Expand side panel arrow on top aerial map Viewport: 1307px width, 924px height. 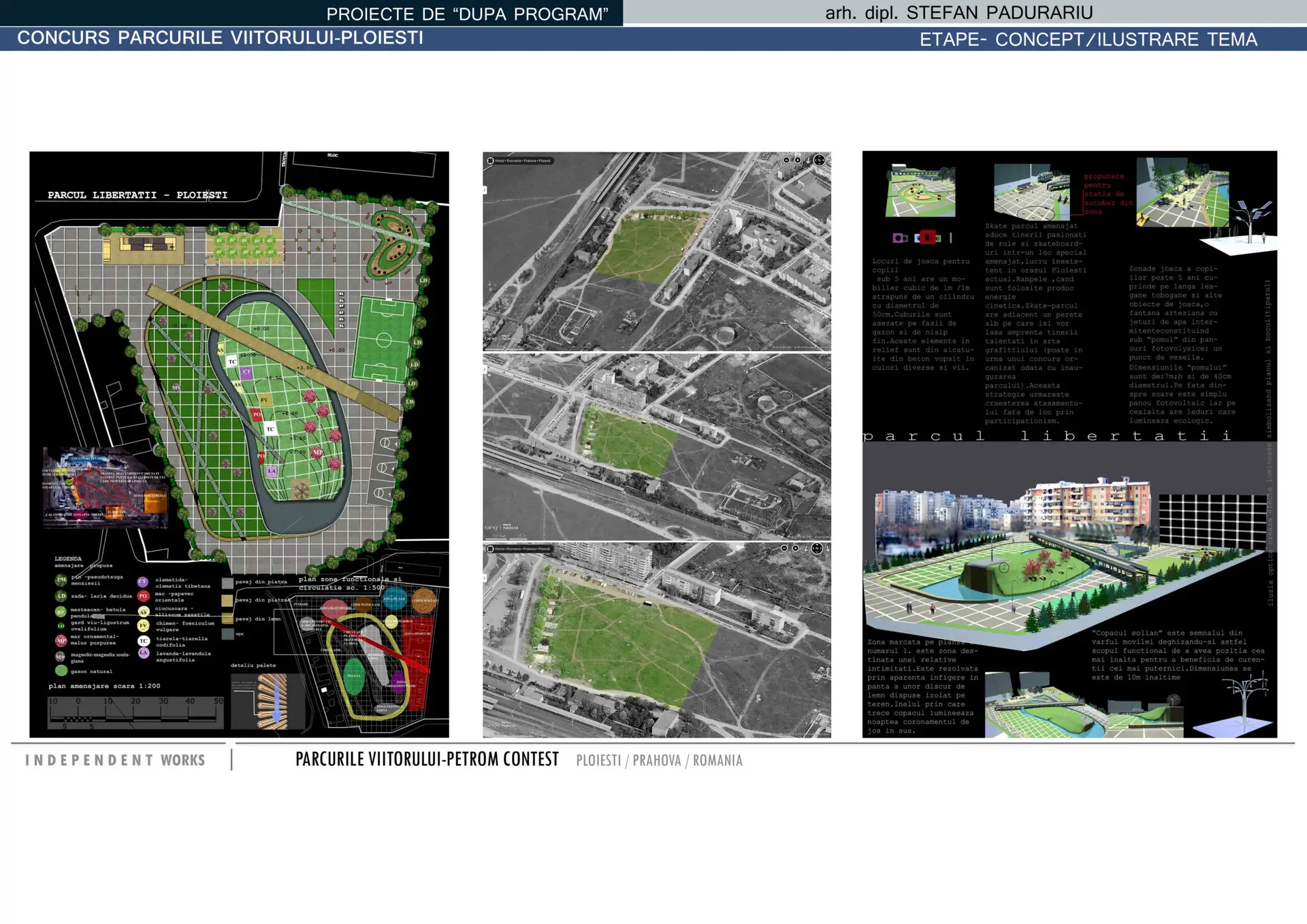coord(485,190)
